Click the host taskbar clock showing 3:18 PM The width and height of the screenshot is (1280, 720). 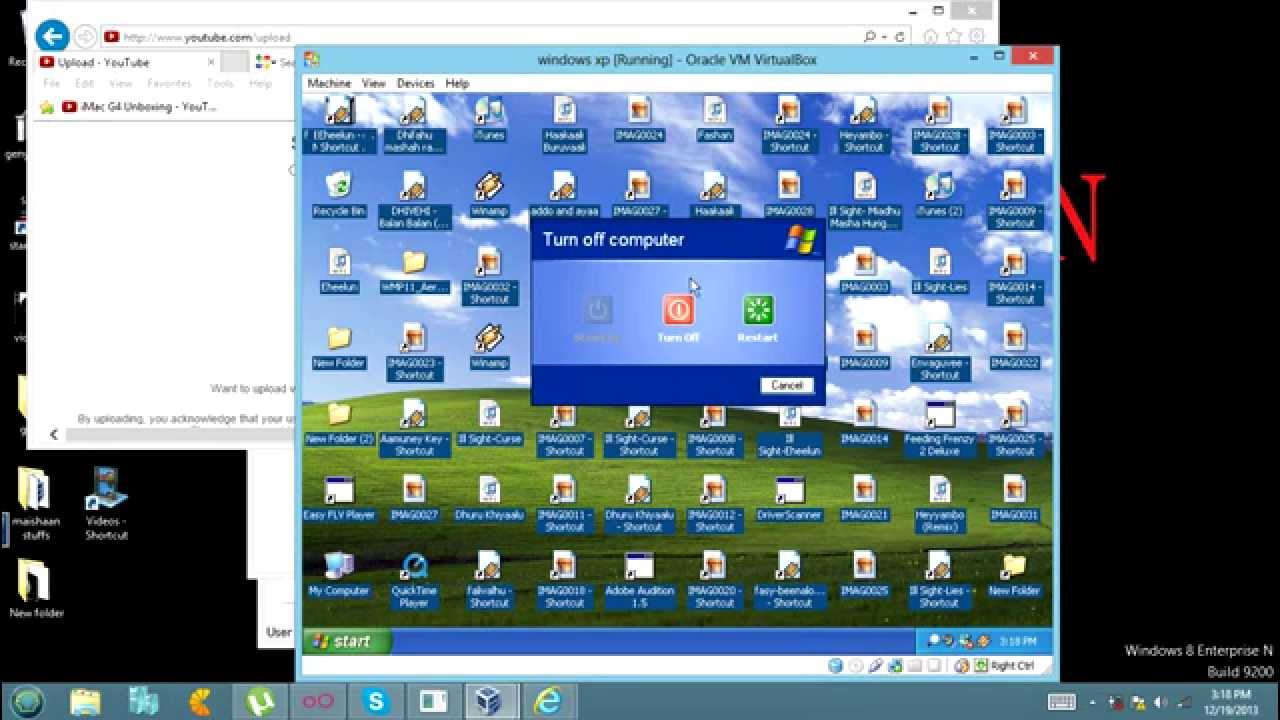pos(1230,701)
